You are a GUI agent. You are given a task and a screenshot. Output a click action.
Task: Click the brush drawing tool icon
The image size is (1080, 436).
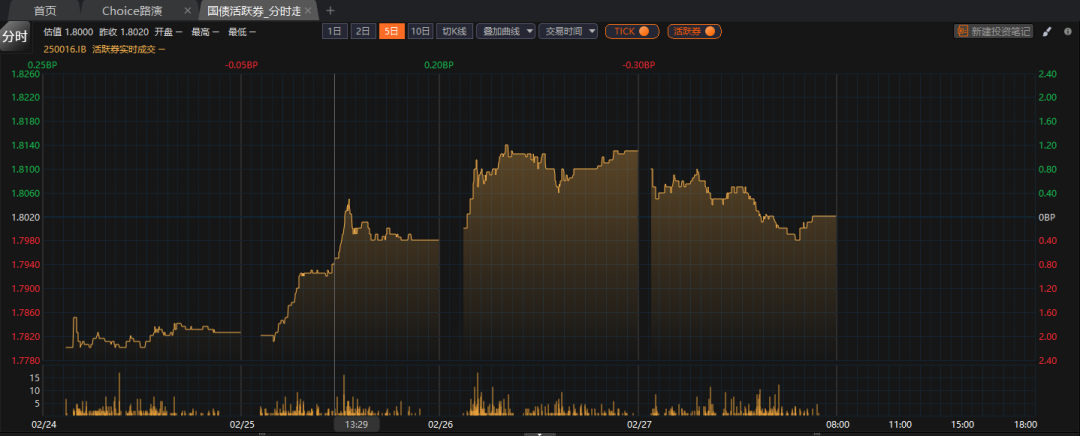tap(1047, 31)
